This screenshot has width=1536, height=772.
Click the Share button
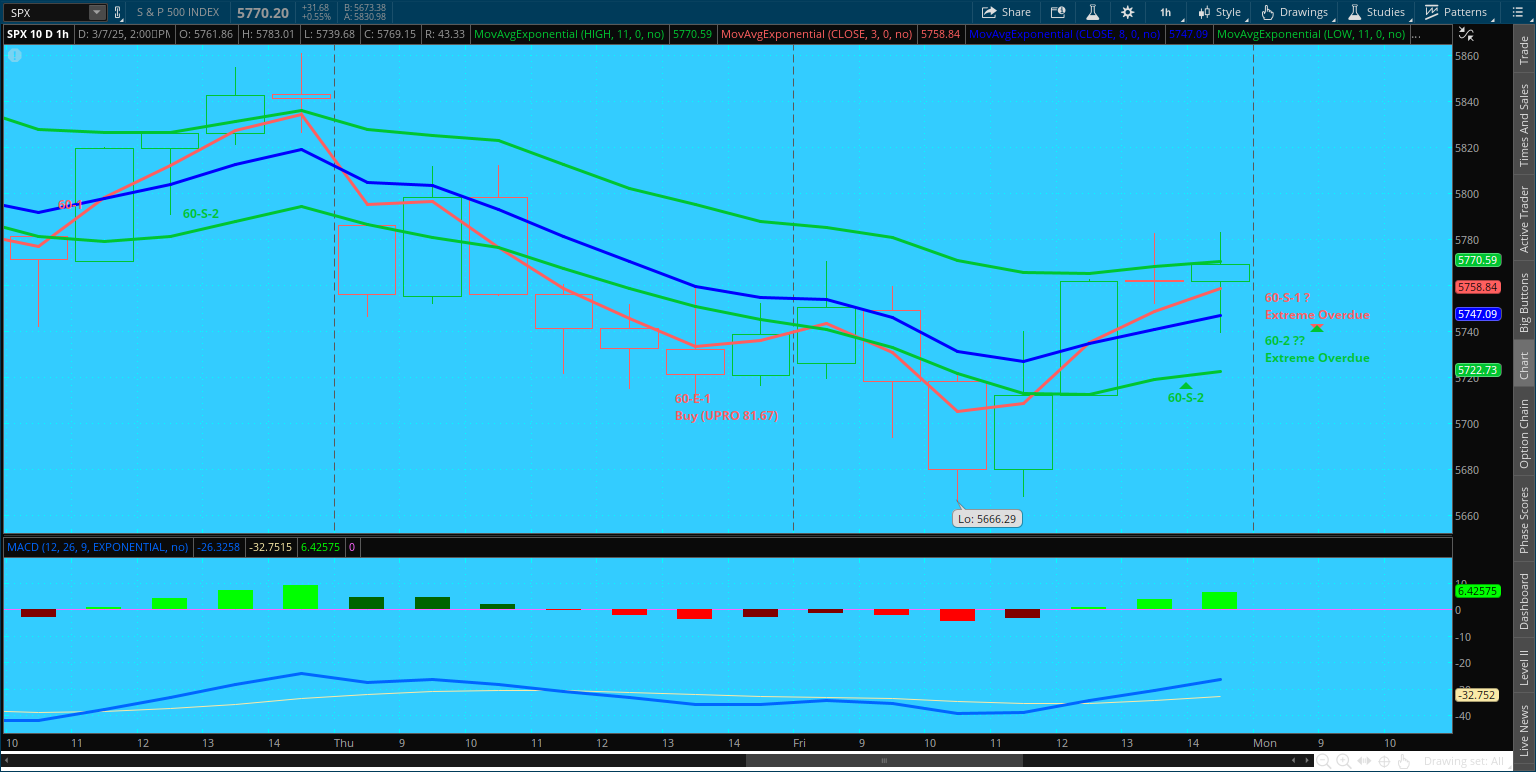tap(1006, 12)
